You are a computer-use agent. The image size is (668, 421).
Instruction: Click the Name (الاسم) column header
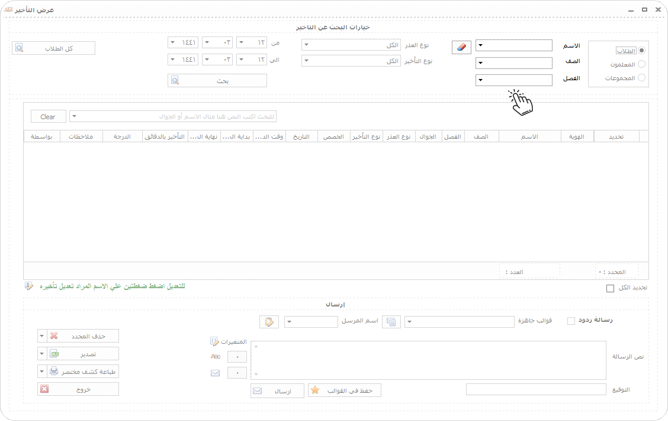coord(529,137)
